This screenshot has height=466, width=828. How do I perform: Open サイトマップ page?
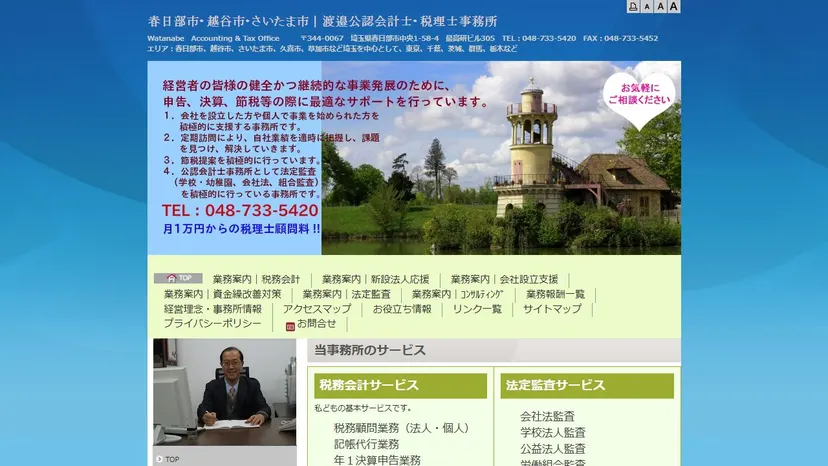(552, 309)
